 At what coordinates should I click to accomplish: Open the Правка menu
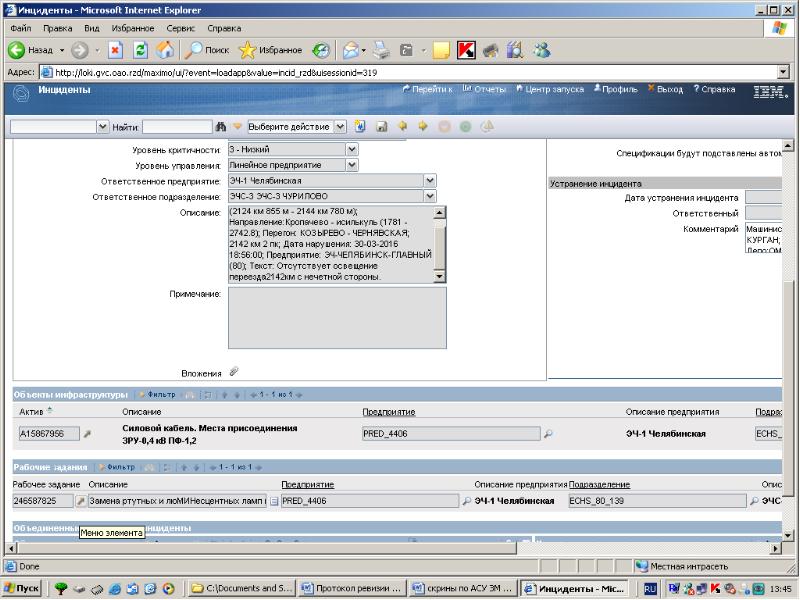point(58,28)
